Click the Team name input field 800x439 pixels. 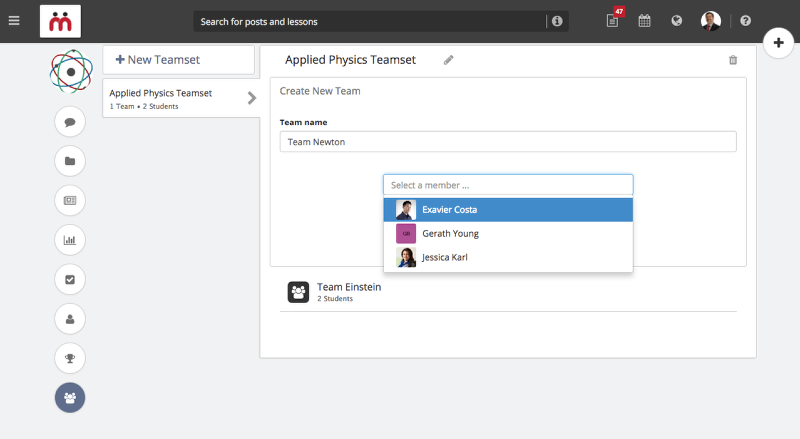click(508, 142)
